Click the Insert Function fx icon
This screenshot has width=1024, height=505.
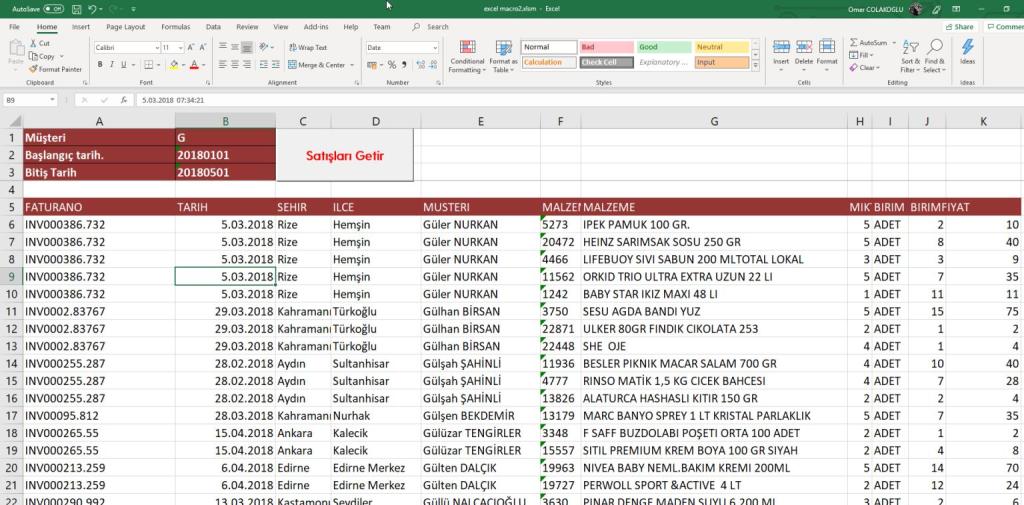pos(124,100)
